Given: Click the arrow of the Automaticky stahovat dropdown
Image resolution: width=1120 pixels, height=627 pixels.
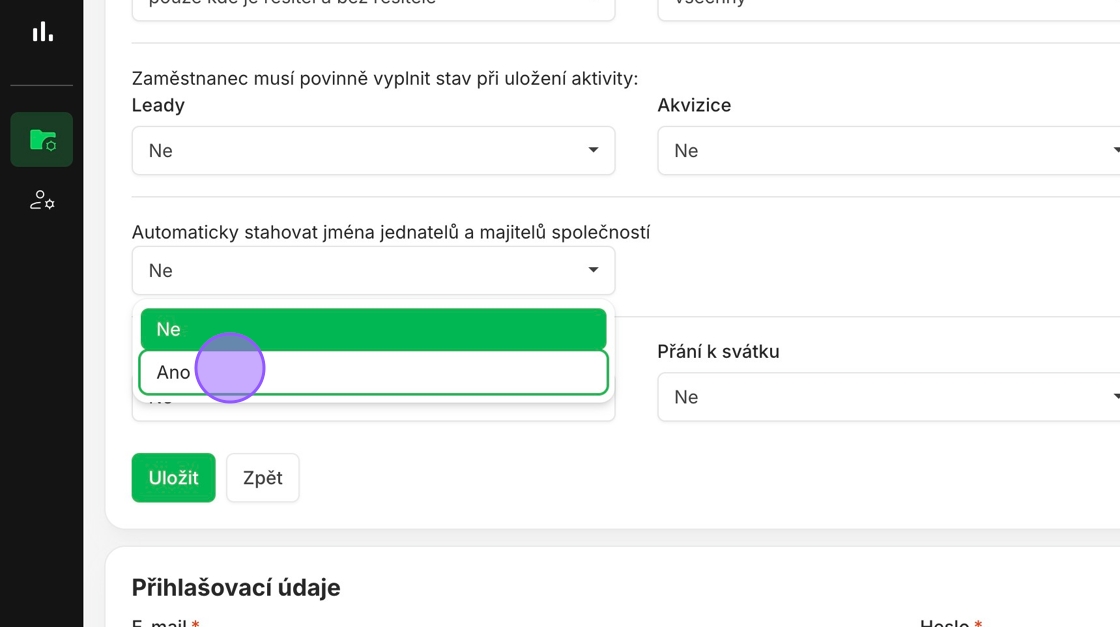Looking at the screenshot, I should [593, 270].
